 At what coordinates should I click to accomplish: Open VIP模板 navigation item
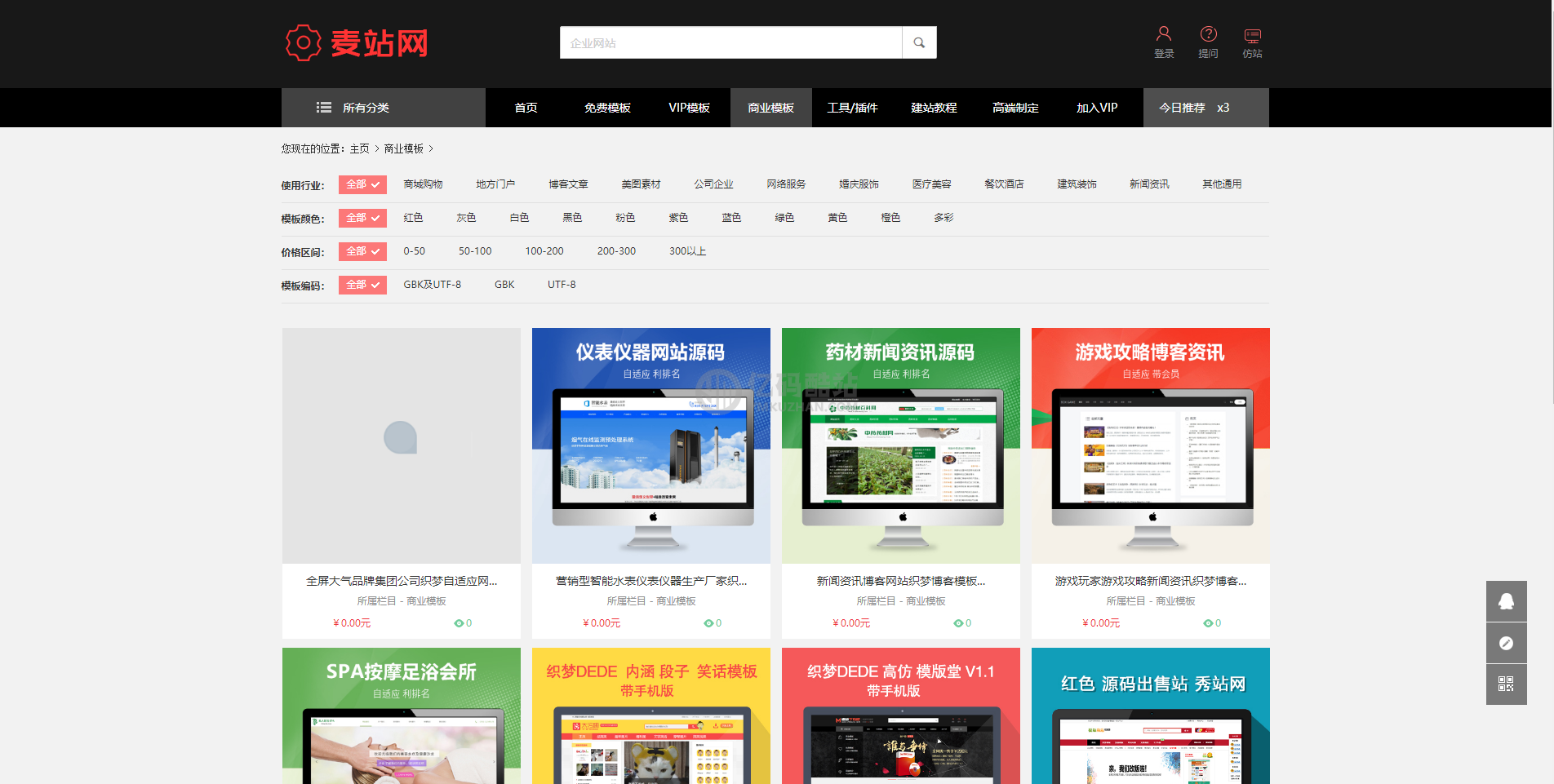point(689,108)
